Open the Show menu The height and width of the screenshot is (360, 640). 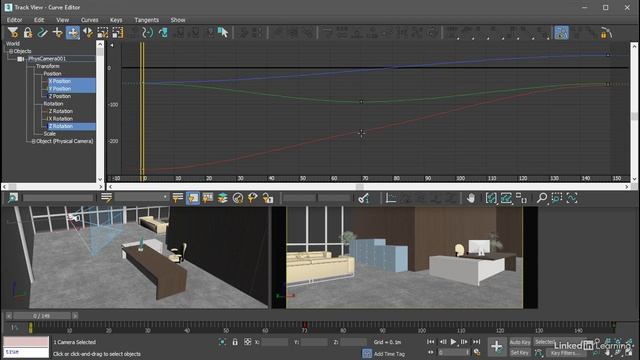tap(178, 20)
